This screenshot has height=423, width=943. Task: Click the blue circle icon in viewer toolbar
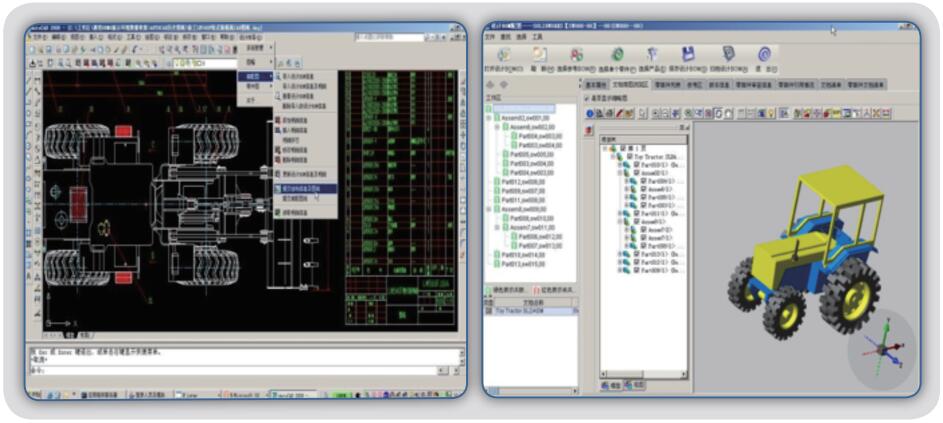590,114
